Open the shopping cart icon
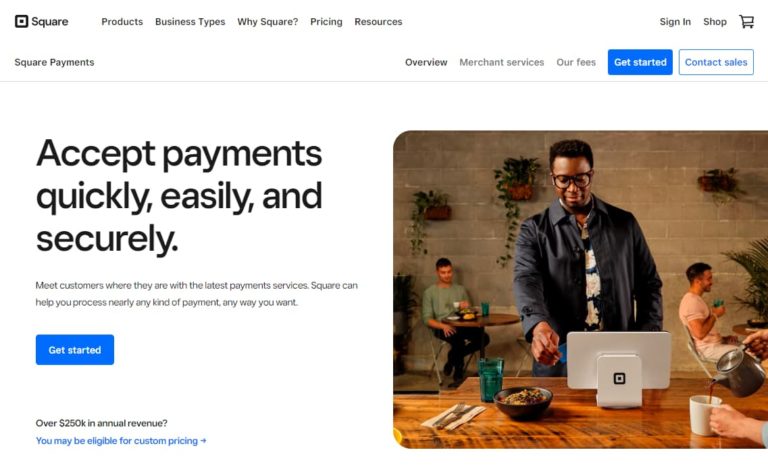 point(746,22)
